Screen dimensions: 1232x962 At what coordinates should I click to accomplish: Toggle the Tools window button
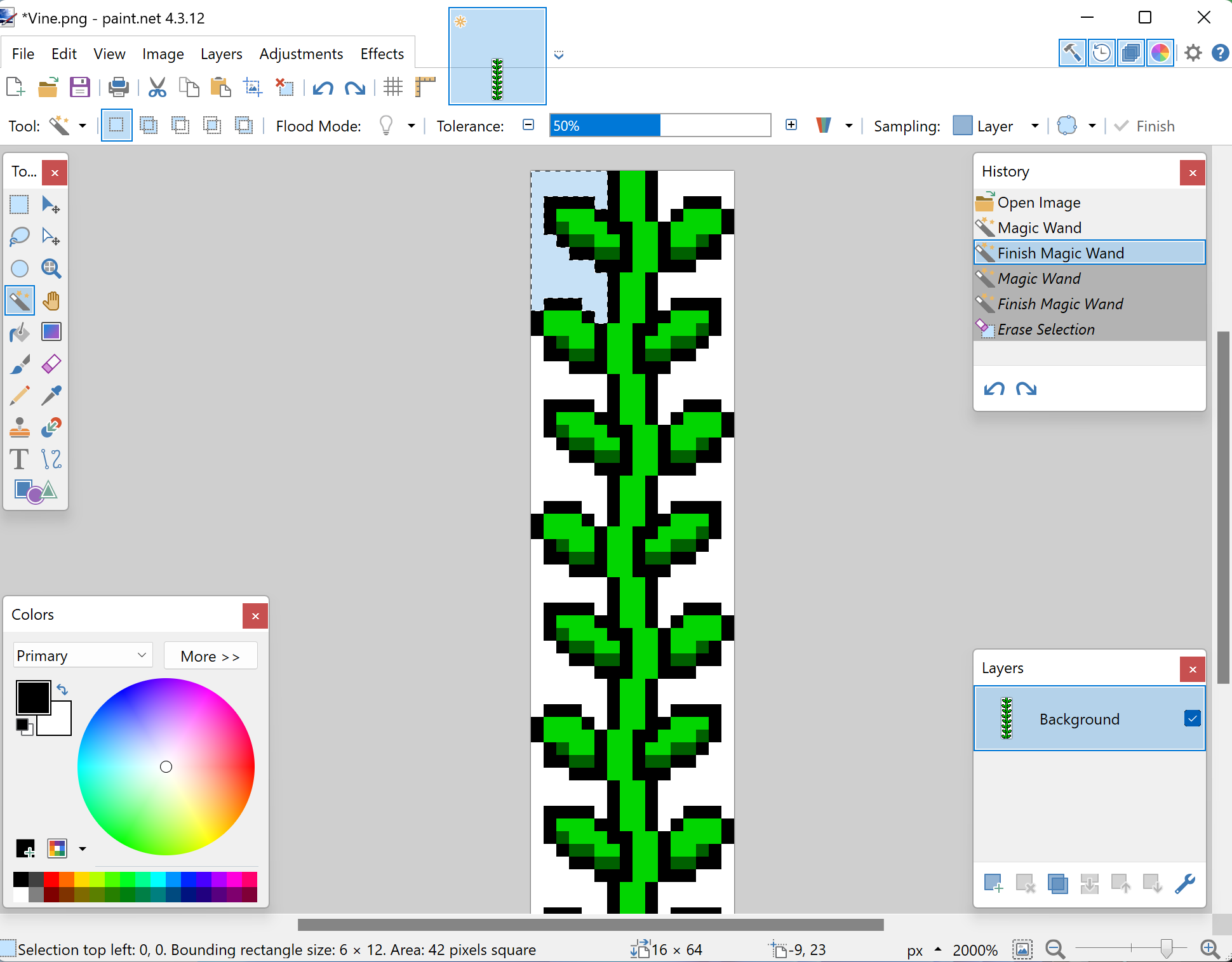pyautogui.click(x=1072, y=53)
